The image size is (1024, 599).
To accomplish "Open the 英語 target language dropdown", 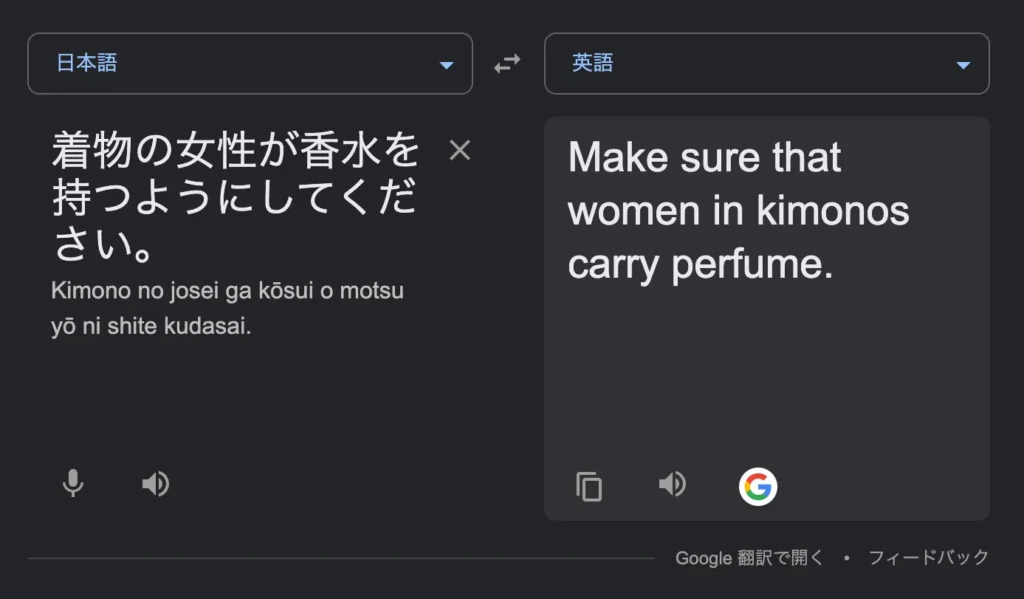I will click(766, 64).
